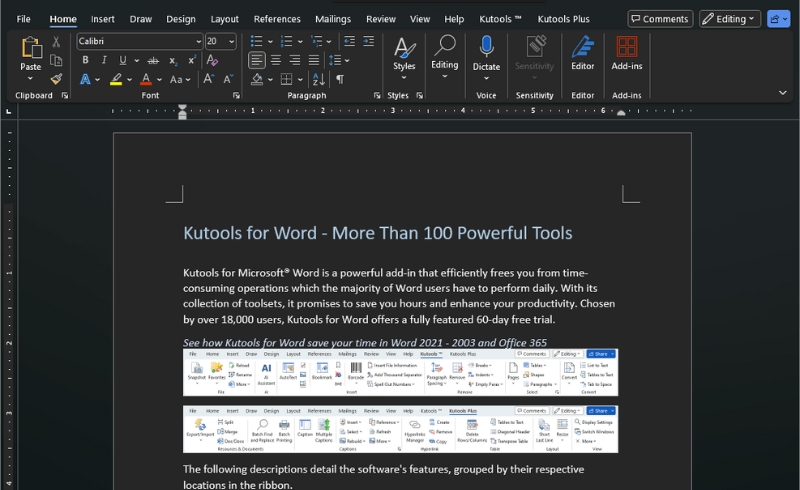800x490 pixels.
Task: Apply paragraph shading paint bucket
Action: coord(257,79)
